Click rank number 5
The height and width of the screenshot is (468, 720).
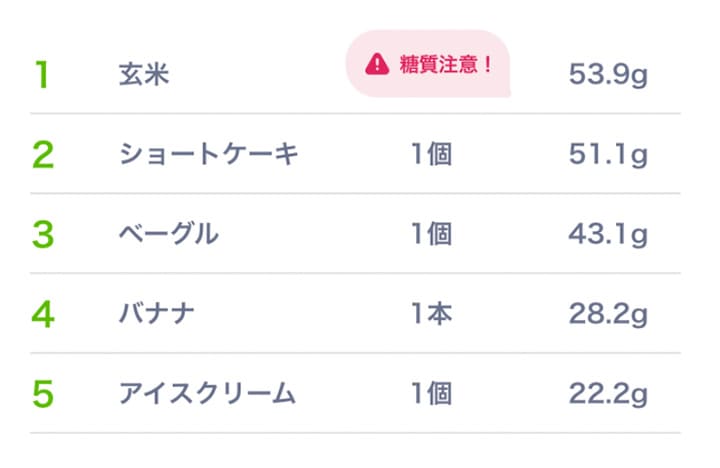43,394
